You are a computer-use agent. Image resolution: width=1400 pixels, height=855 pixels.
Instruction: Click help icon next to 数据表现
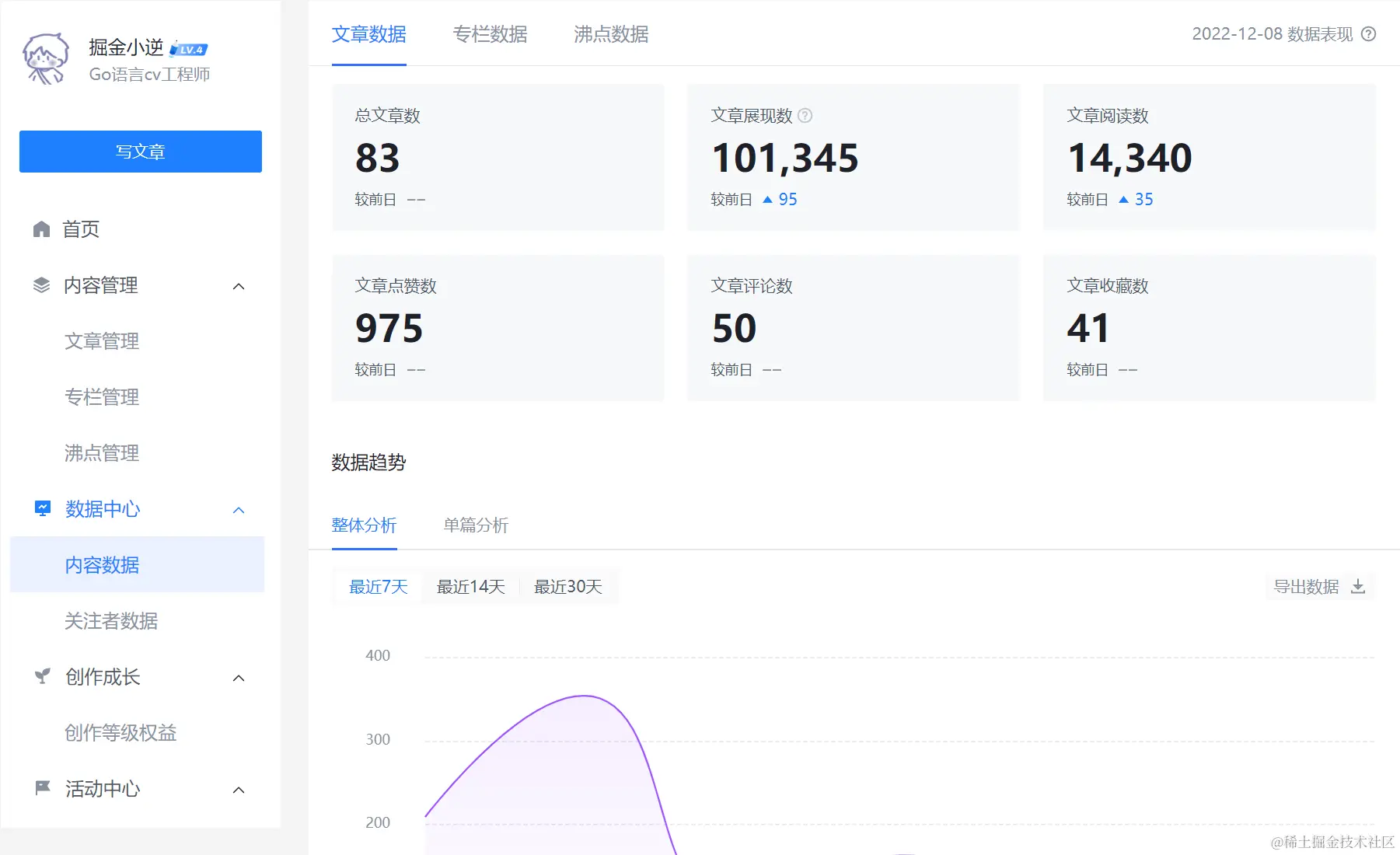(1369, 34)
